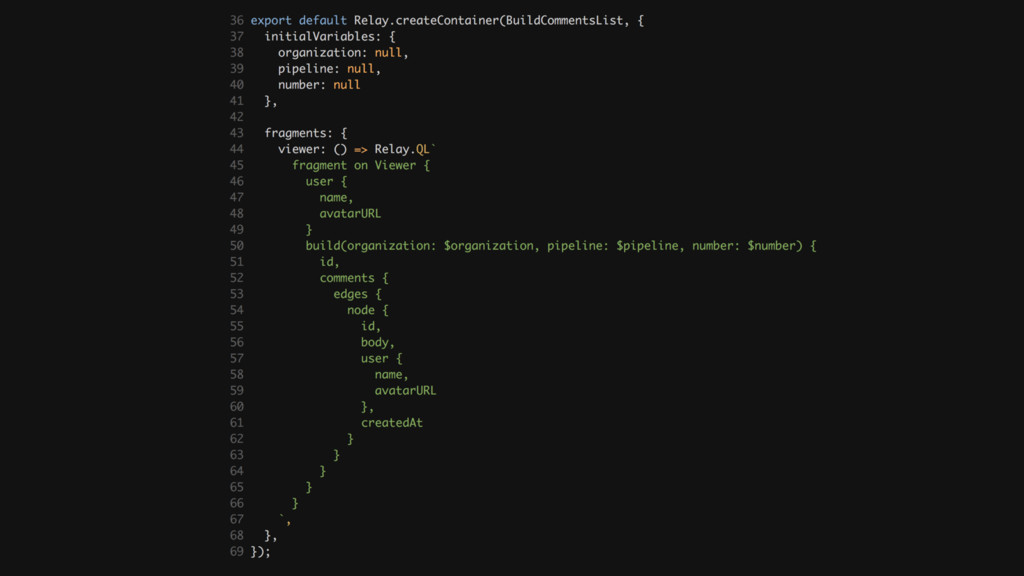Image resolution: width=1024 pixels, height=576 pixels.
Task: Click 'user {' on line 46
Action: 326,182
